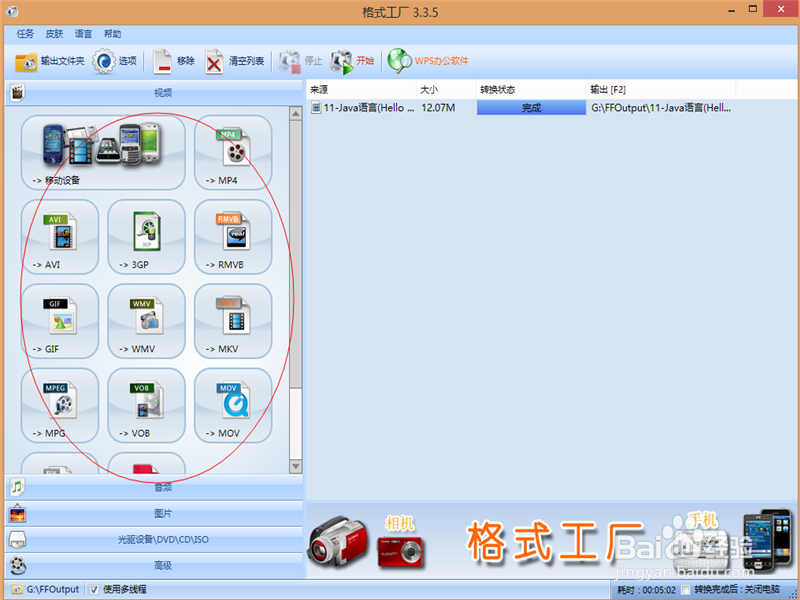The image size is (800, 600).
Task: Collapse the 视频 video section header
Action: [x=154, y=93]
